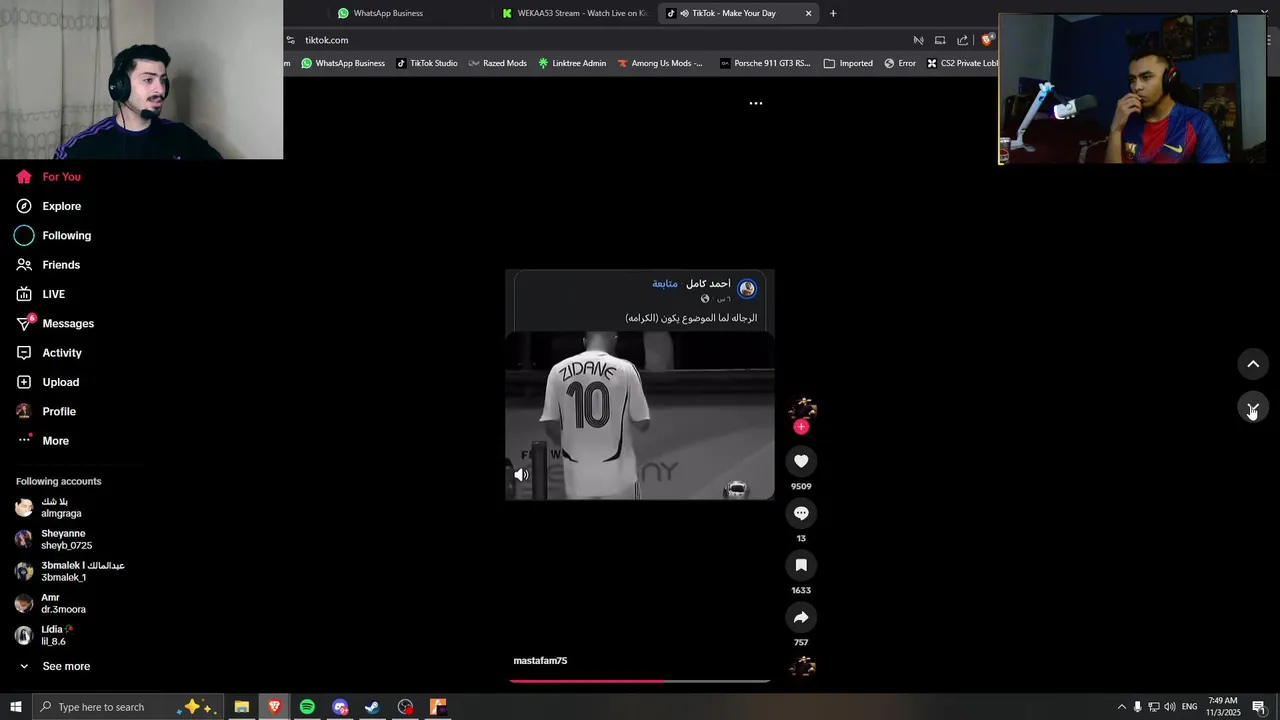Bookmark the video to favorites
This screenshot has height=720, width=1280.
point(801,565)
